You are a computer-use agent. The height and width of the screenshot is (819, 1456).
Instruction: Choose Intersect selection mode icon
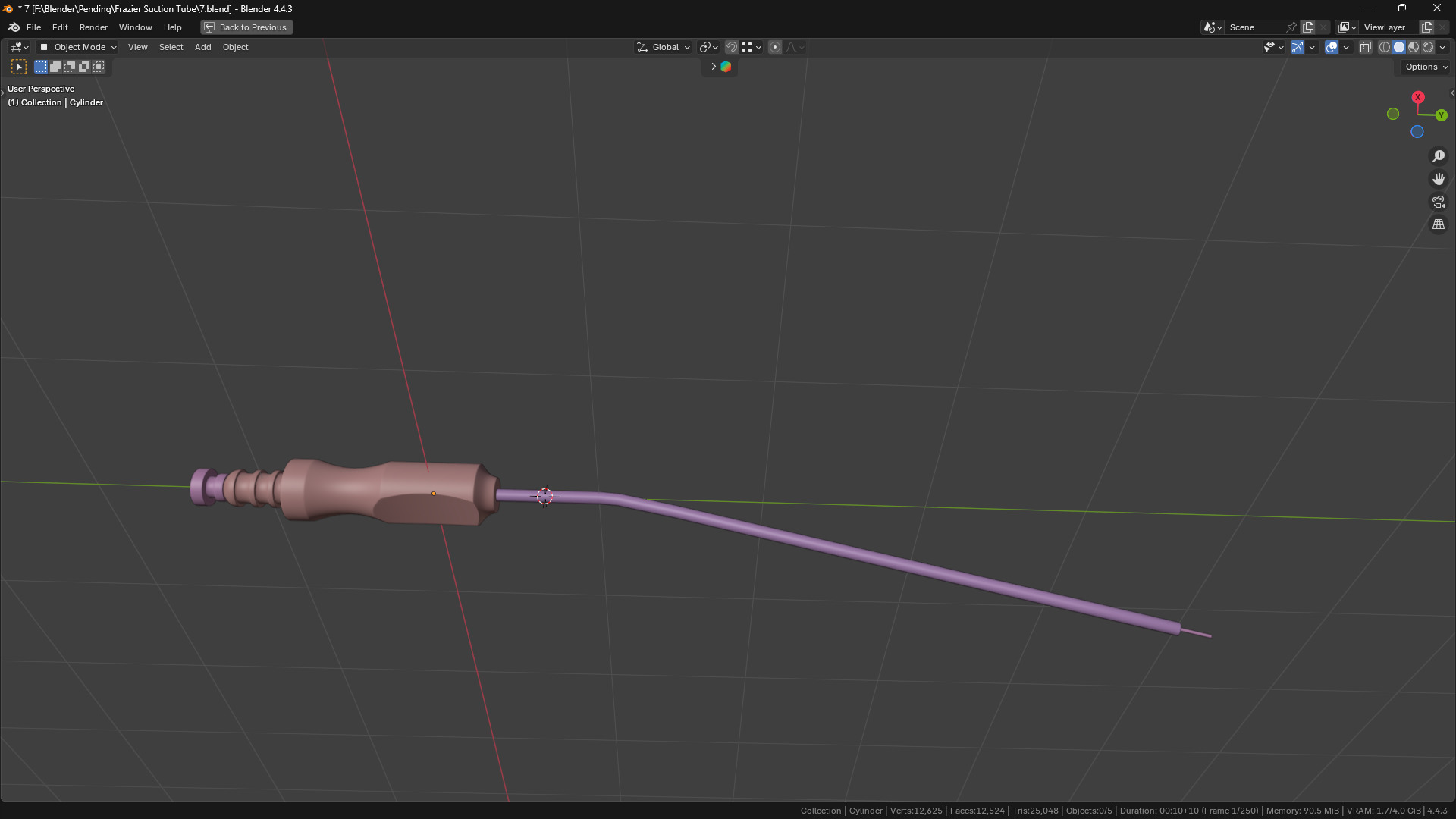[x=99, y=67]
